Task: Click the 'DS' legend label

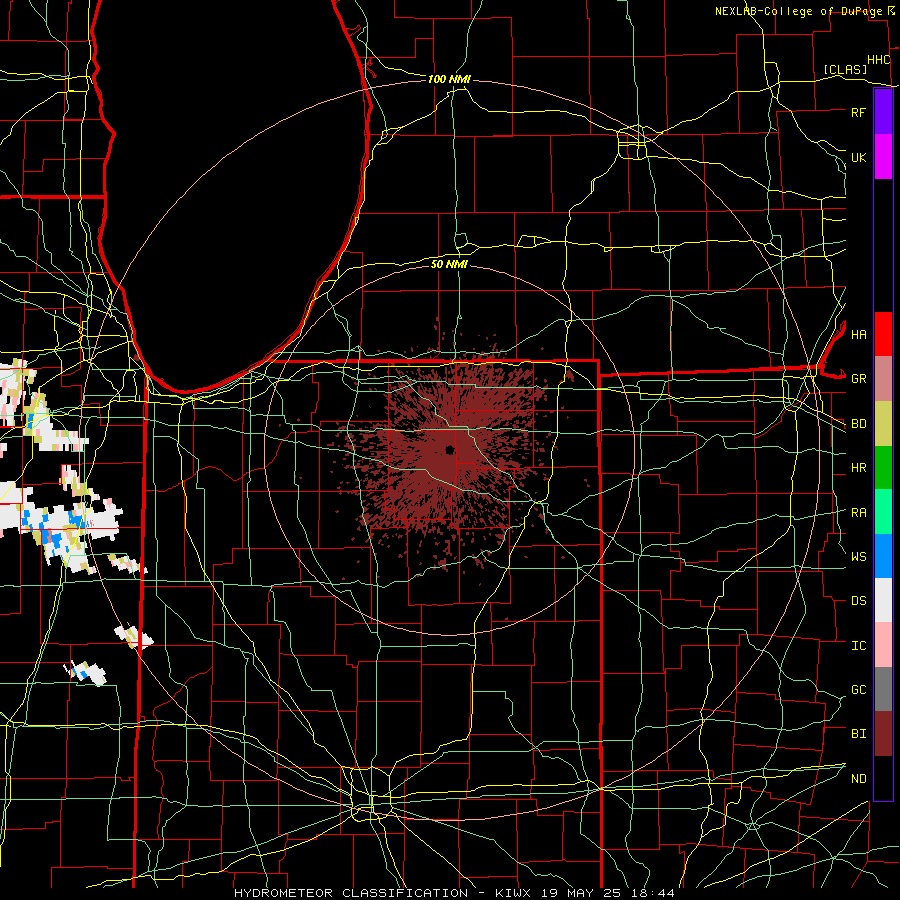Action: click(858, 601)
